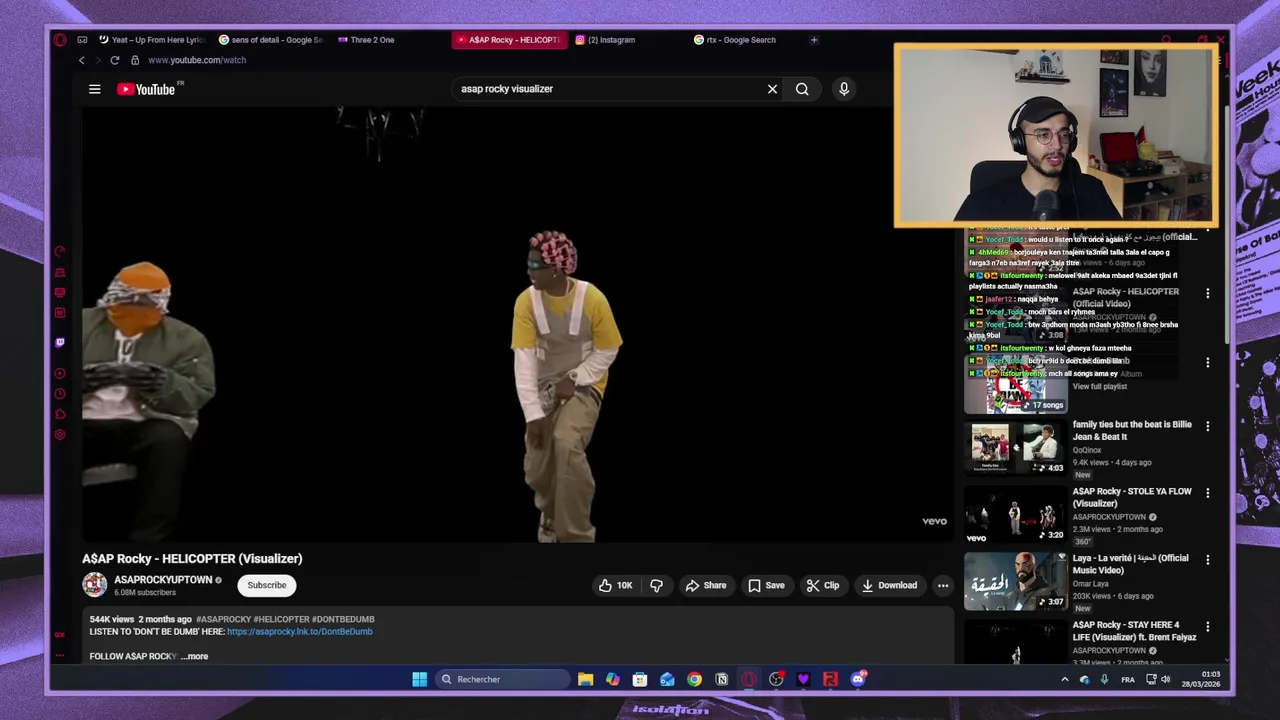Click the www.youtube.com/watch address bar
The width and height of the screenshot is (1280, 720).
(x=197, y=60)
